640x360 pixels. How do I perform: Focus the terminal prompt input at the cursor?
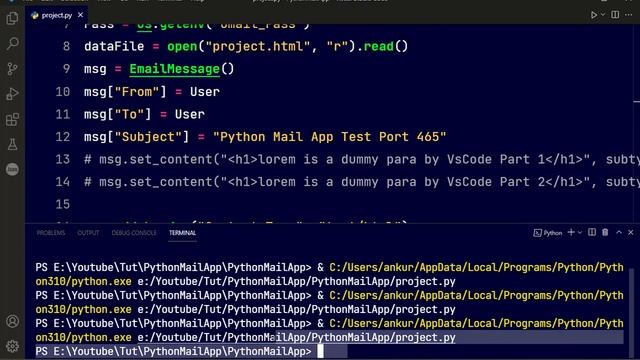(320, 351)
